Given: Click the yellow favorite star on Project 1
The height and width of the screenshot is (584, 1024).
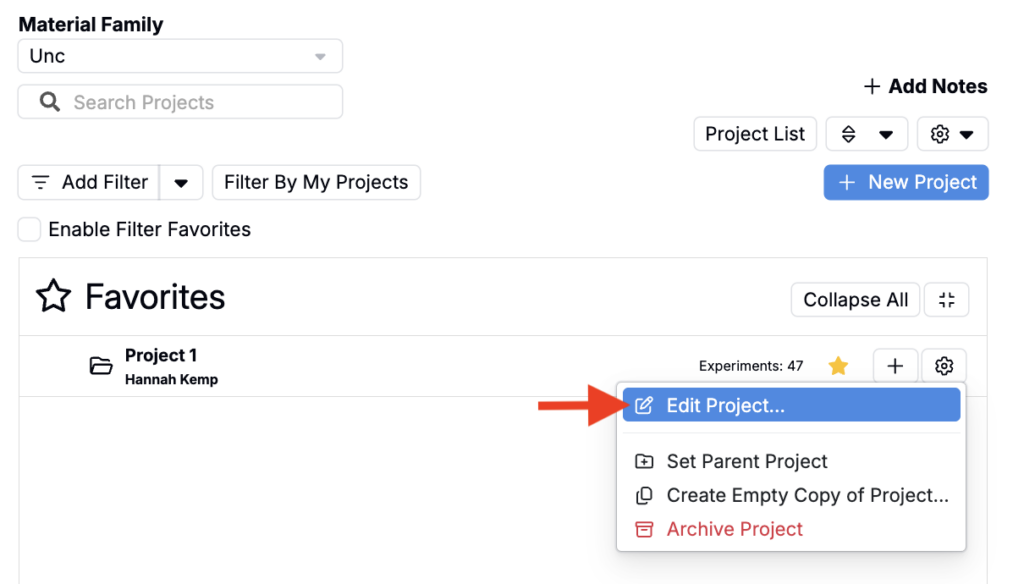Looking at the screenshot, I should pyautogui.click(x=838, y=366).
